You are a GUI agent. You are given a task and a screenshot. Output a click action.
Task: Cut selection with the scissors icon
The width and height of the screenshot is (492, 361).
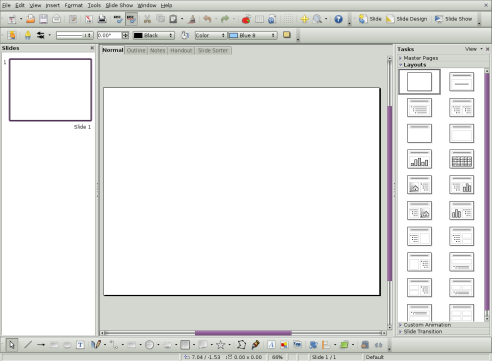[147, 19]
